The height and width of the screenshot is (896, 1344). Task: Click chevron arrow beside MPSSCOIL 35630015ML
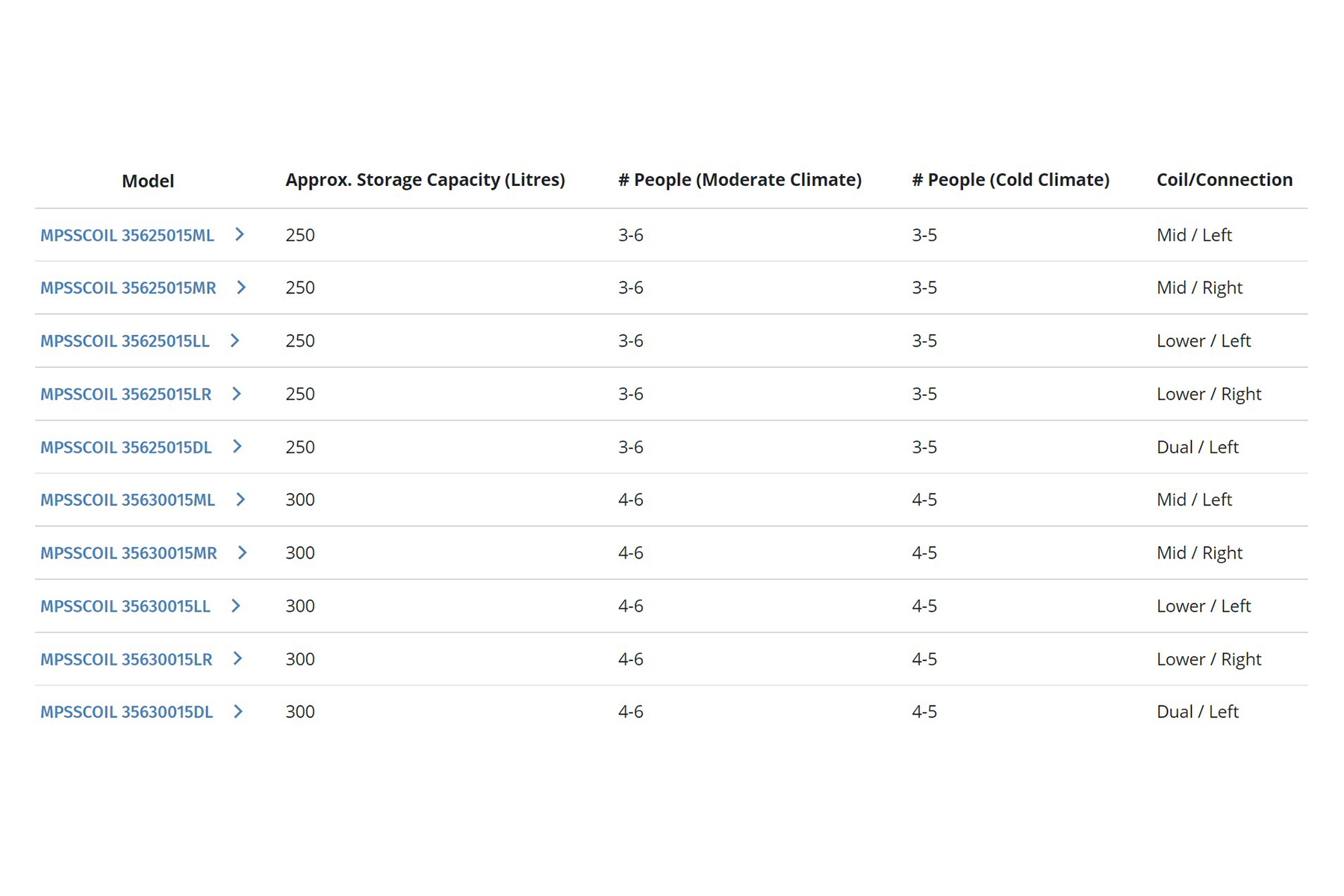[x=240, y=500]
